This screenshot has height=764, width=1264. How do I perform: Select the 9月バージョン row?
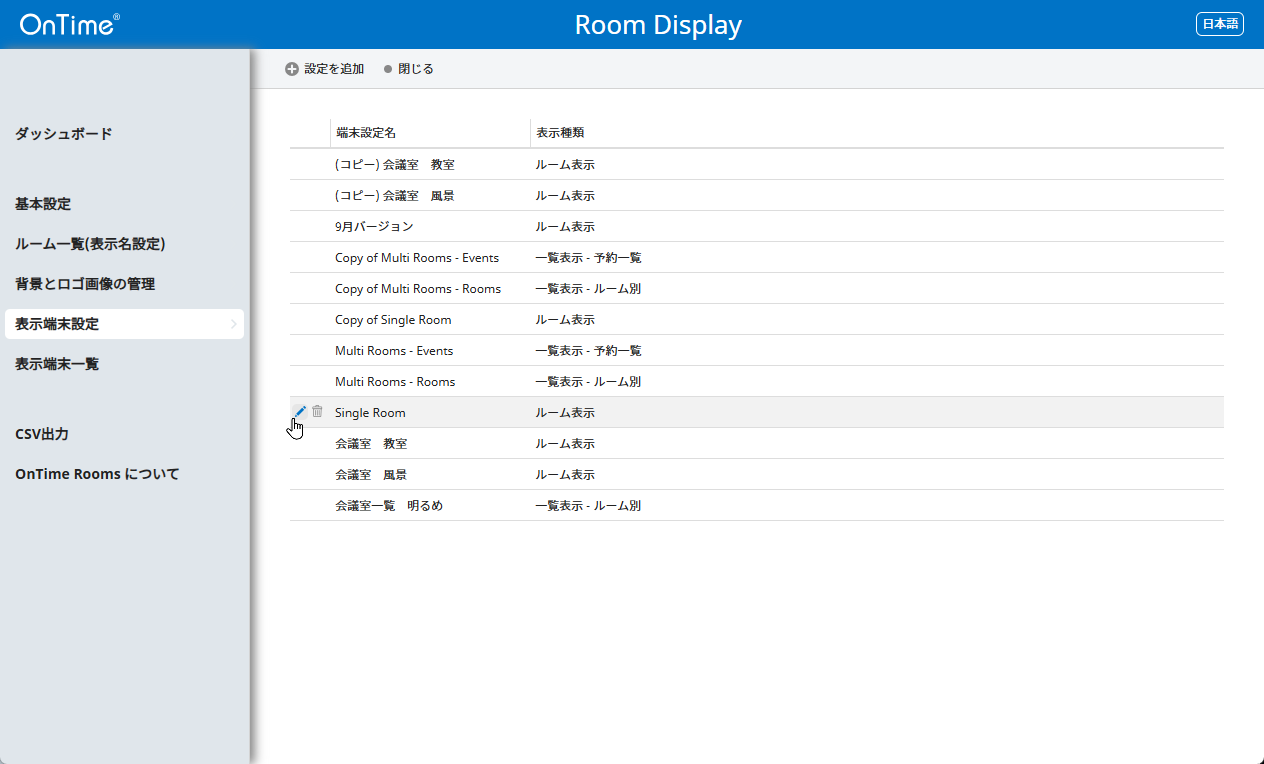click(x=374, y=227)
